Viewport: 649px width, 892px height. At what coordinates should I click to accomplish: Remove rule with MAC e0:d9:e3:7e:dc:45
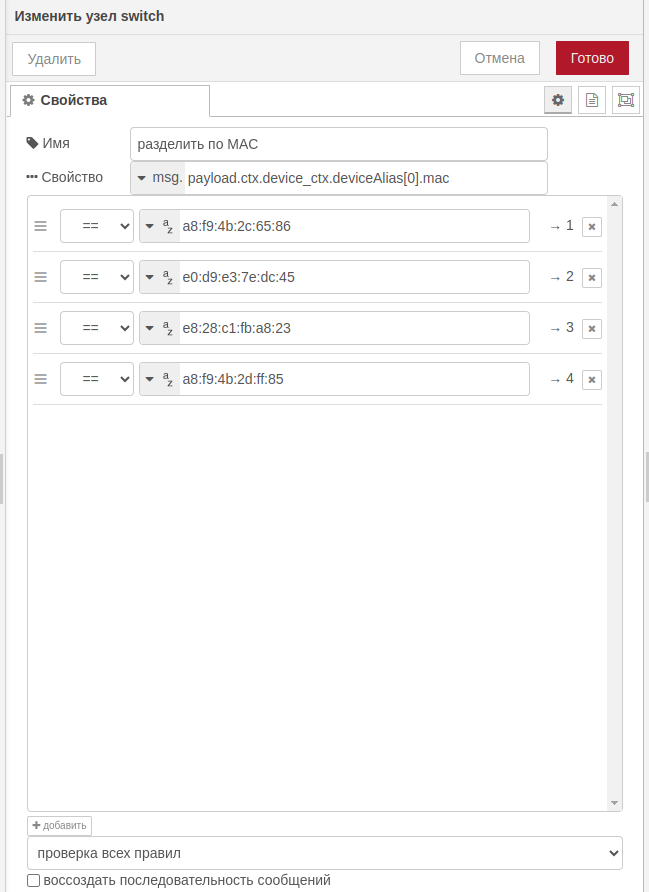591,278
